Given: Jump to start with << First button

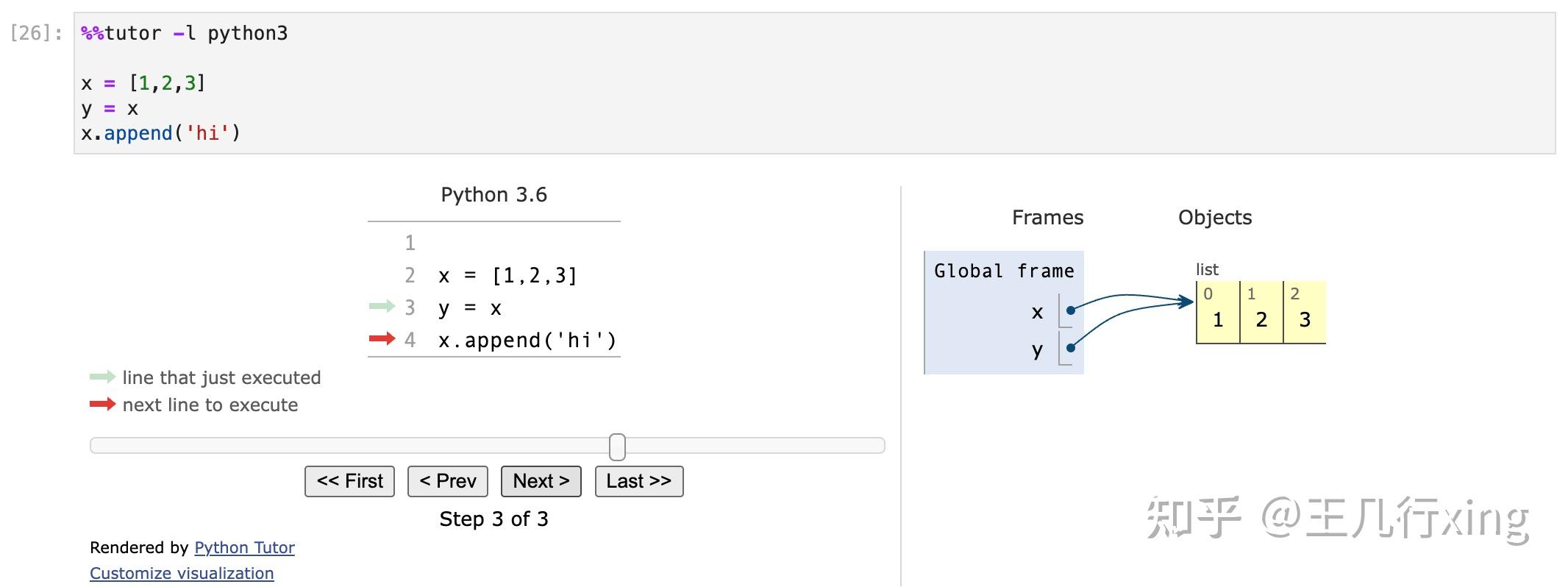Looking at the screenshot, I should click(349, 481).
